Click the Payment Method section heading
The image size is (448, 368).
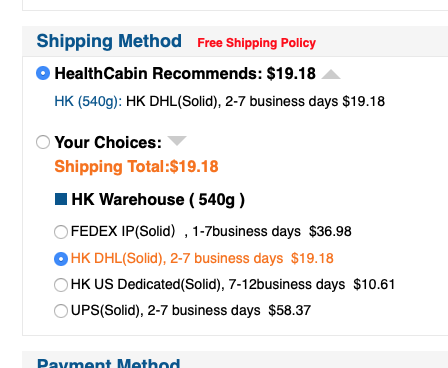click(x=109, y=363)
